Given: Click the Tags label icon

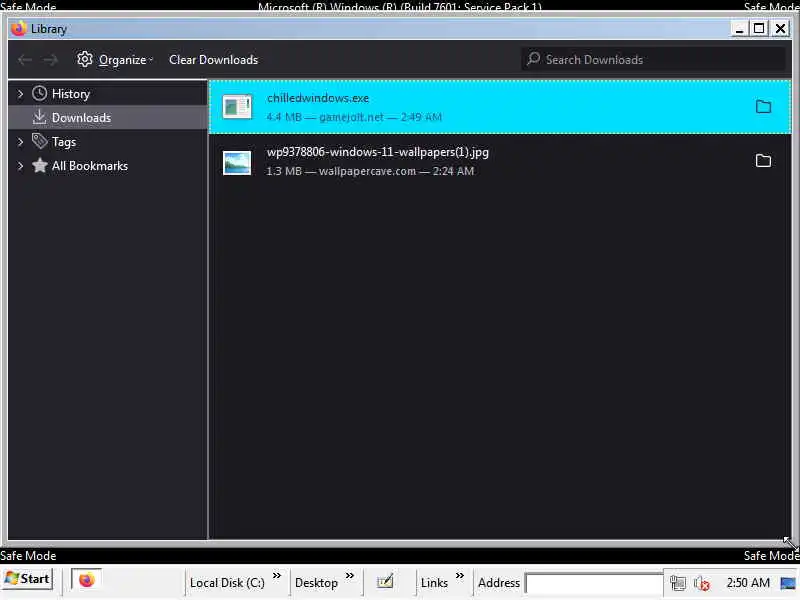Looking at the screenshot, I should (39, 141).
